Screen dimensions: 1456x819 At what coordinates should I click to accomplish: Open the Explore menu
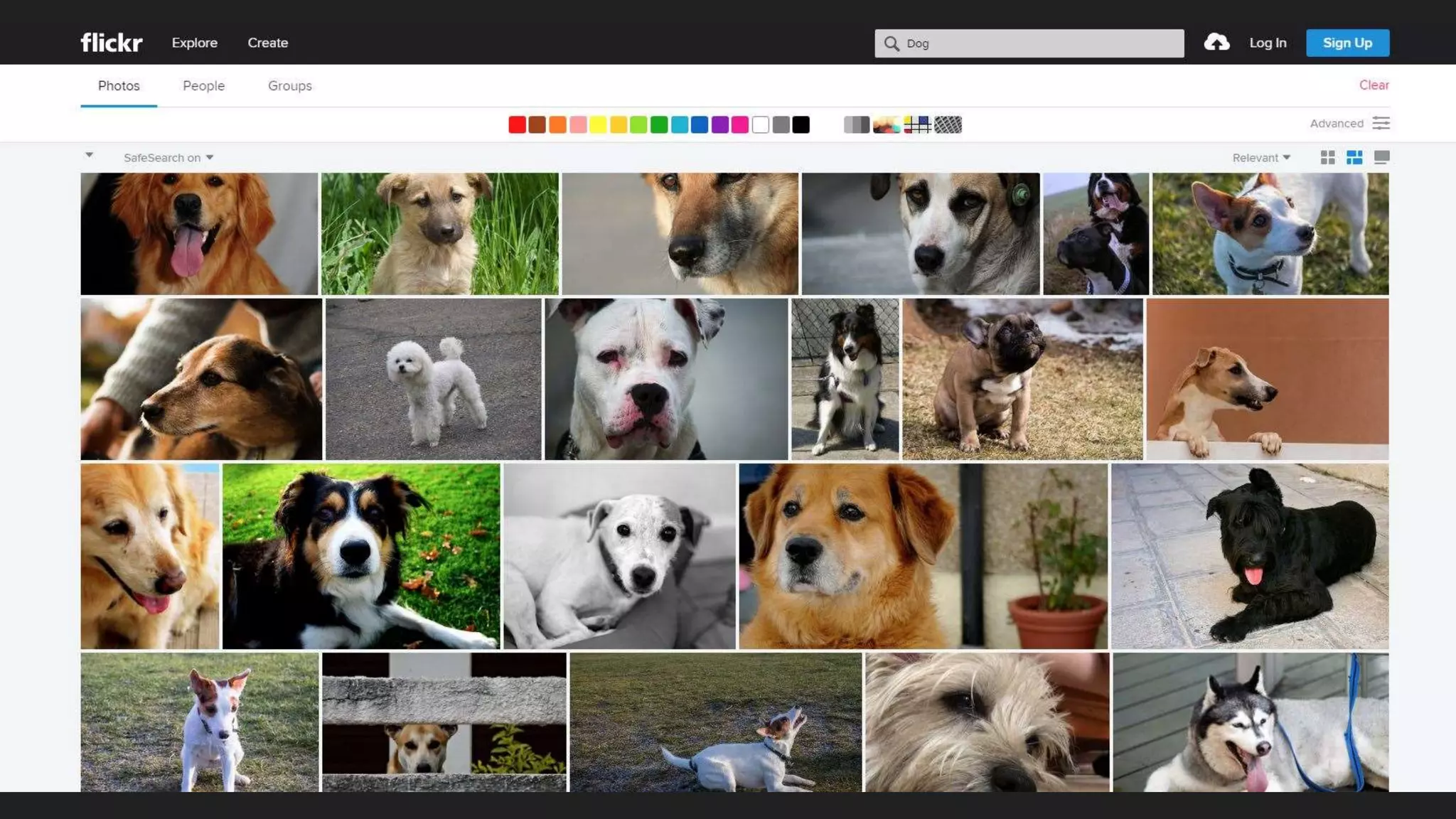[x=194, y=43]
